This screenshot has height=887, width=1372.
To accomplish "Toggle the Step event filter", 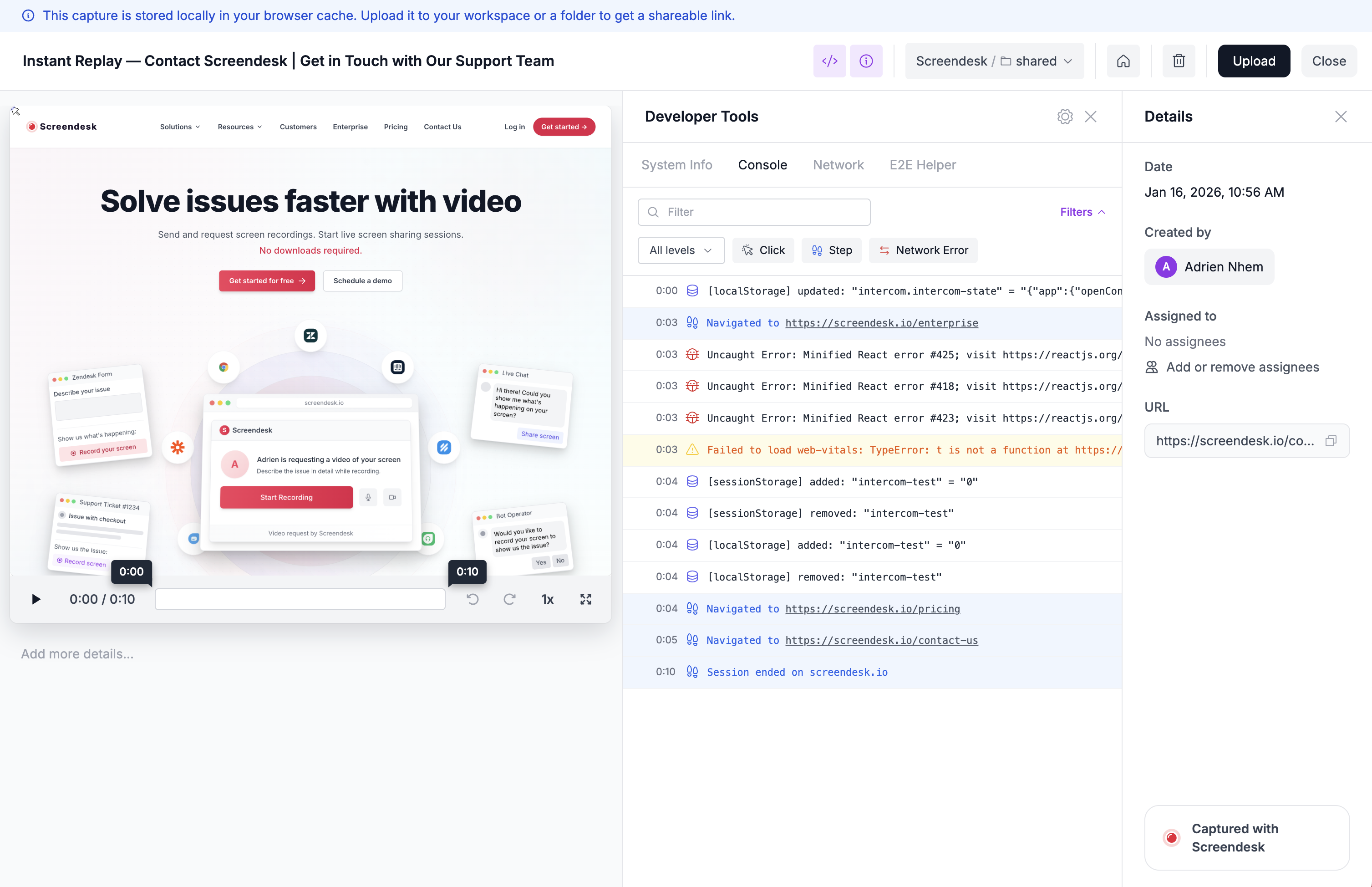I will 831,250.
